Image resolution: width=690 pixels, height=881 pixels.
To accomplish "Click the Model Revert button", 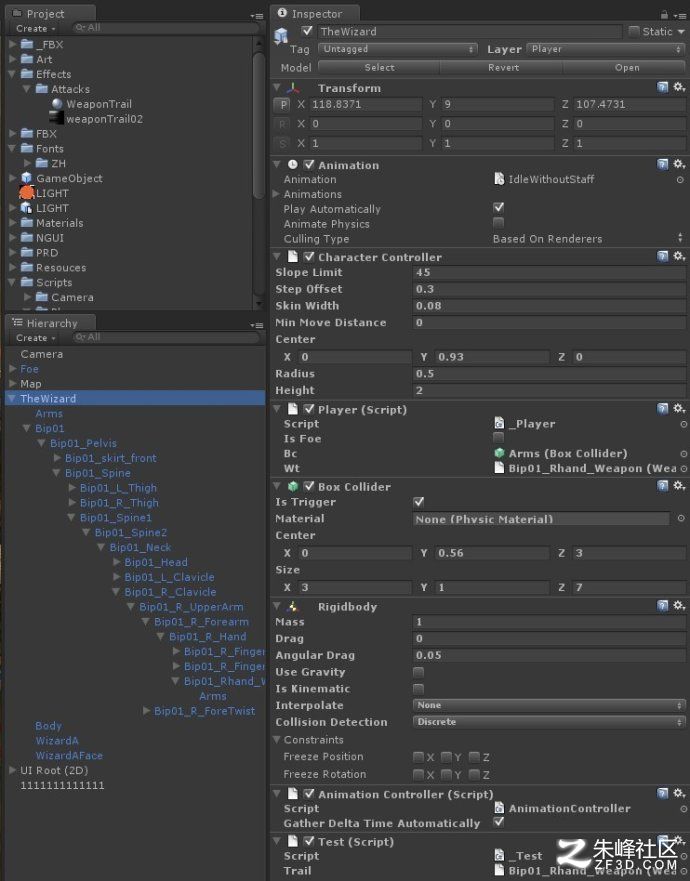I will point(503,67).
